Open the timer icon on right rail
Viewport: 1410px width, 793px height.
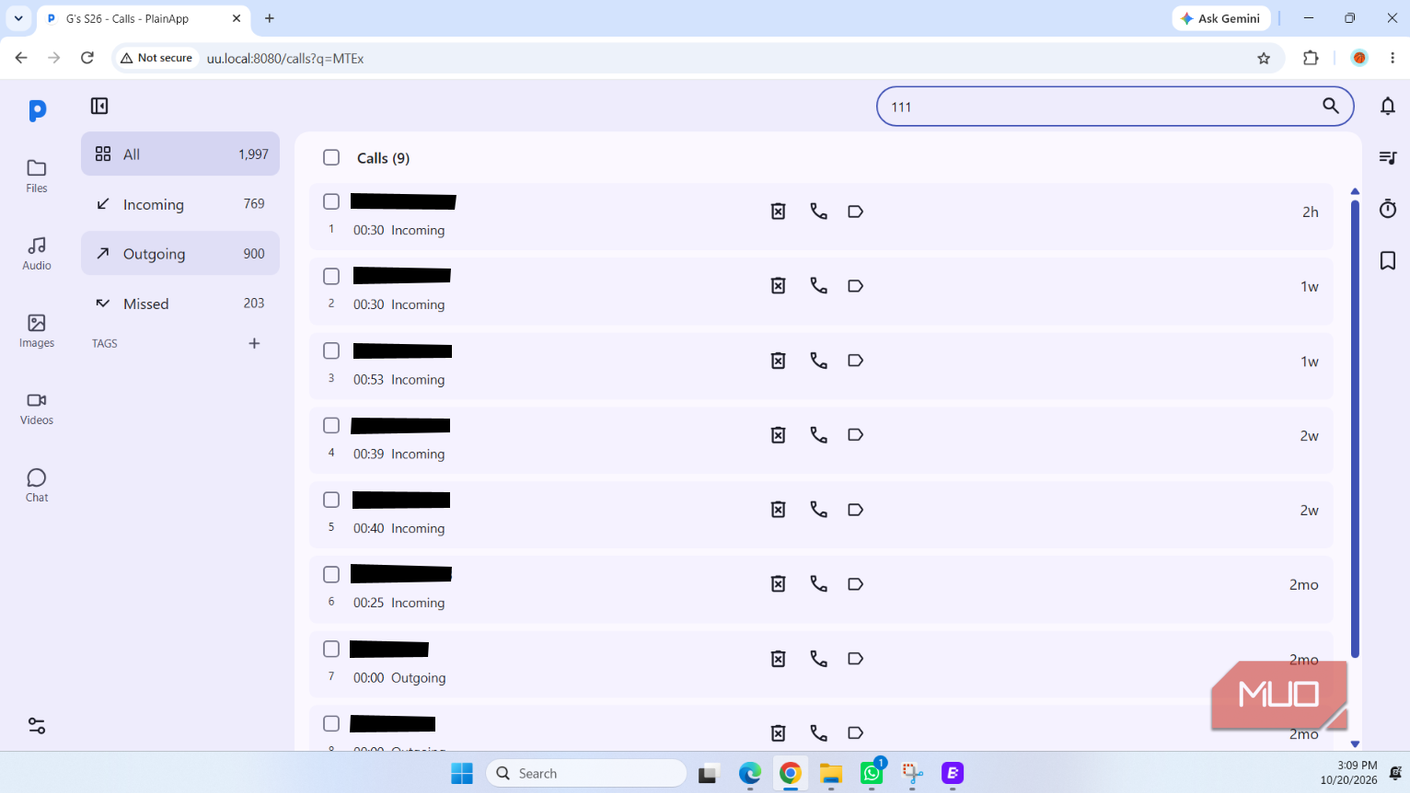tap(1388, 208)
